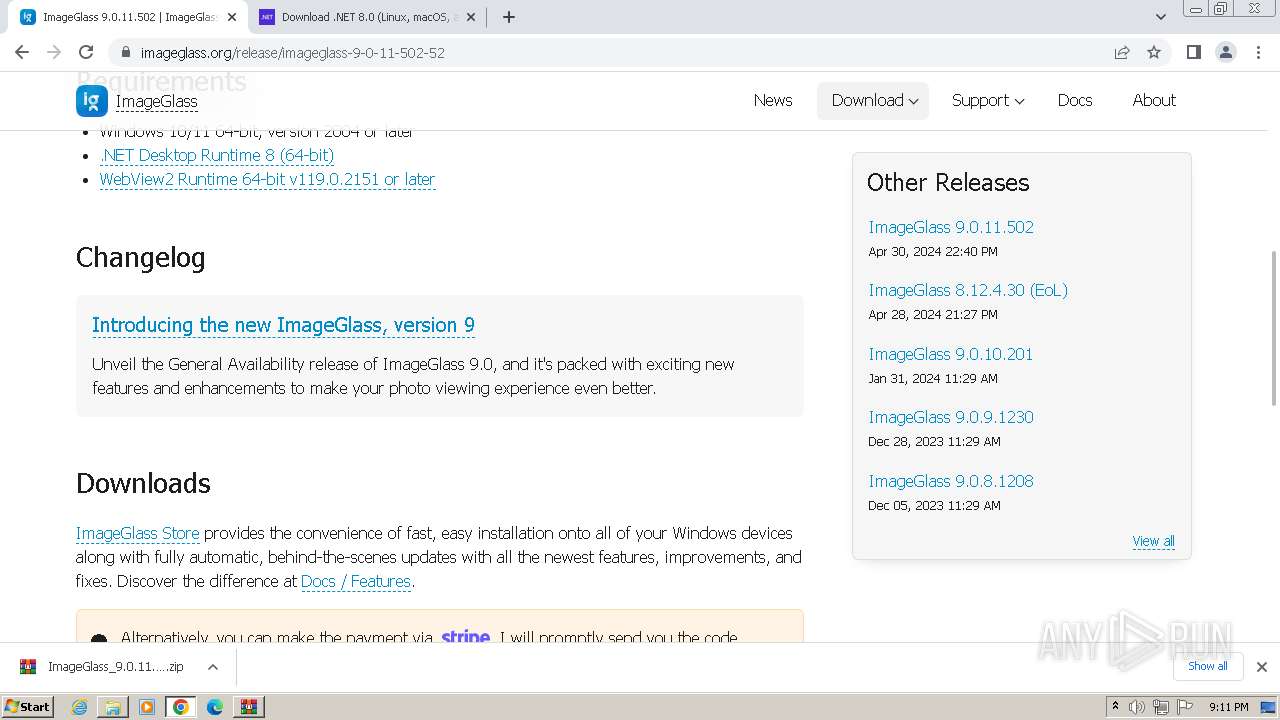
Task: Click the stripe payment link
Action: coord(466,637)
